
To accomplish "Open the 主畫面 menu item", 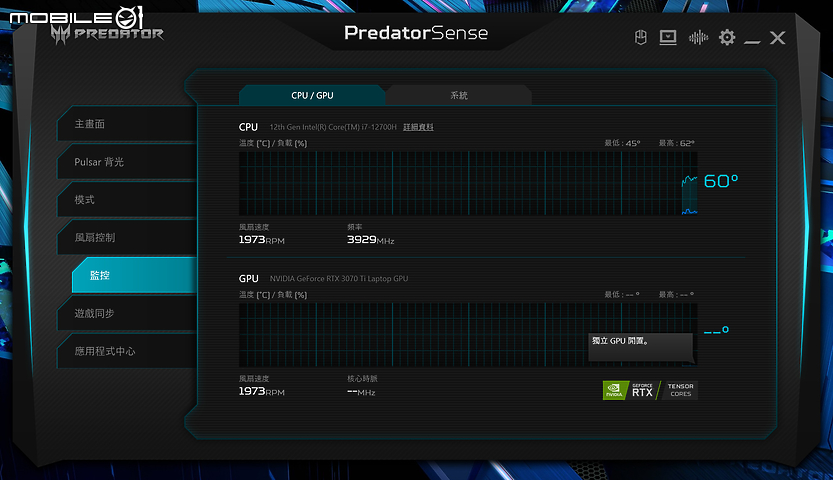I will 128,124.
